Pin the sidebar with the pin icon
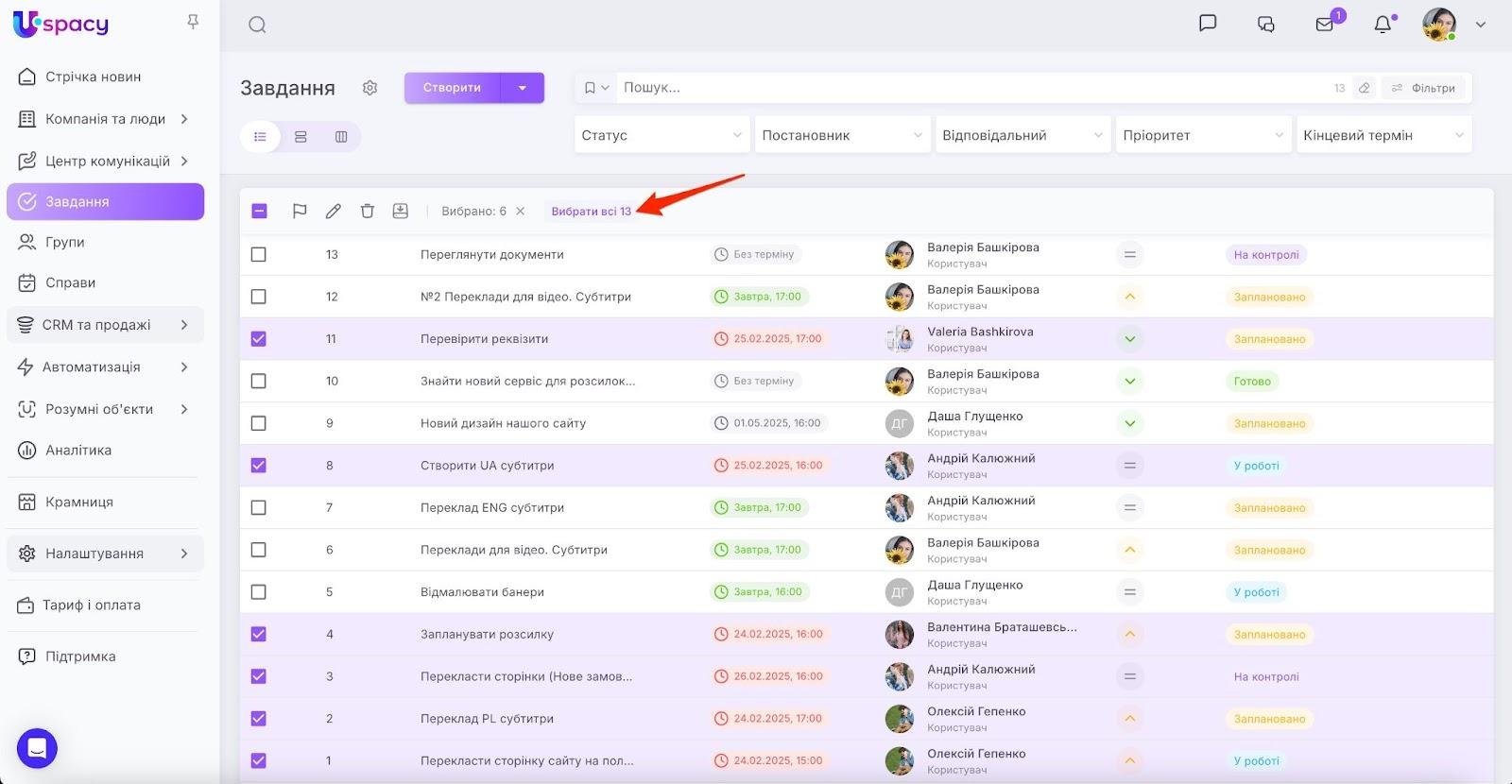The height and width of the screenshot is (784, 1512). click(193, 22)
